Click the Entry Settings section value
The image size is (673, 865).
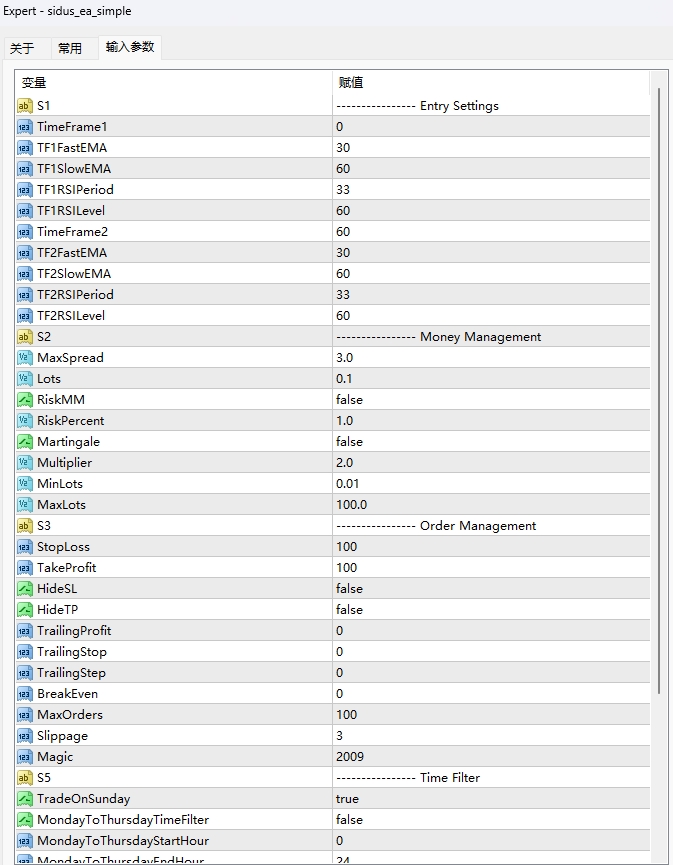point(417,106)
